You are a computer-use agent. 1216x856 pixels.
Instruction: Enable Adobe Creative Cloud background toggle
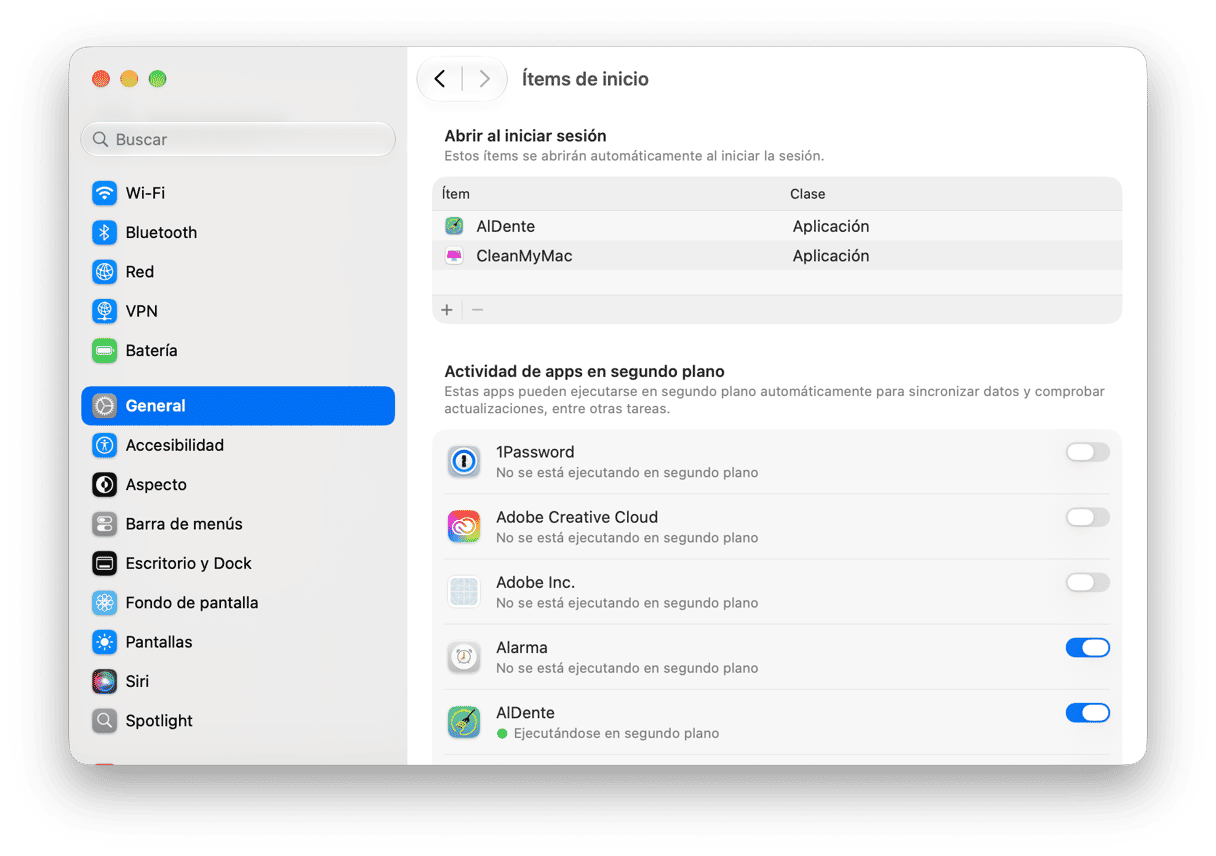(1088, 517)
